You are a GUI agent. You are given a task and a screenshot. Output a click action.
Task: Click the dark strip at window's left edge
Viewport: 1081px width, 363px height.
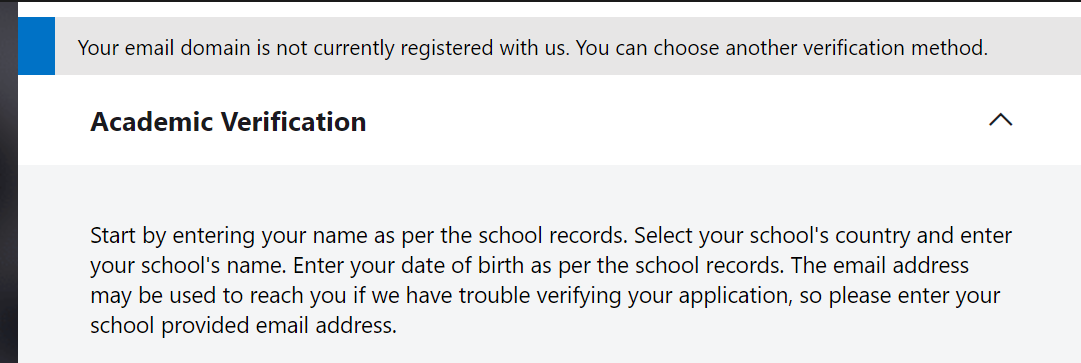point(8,182)
